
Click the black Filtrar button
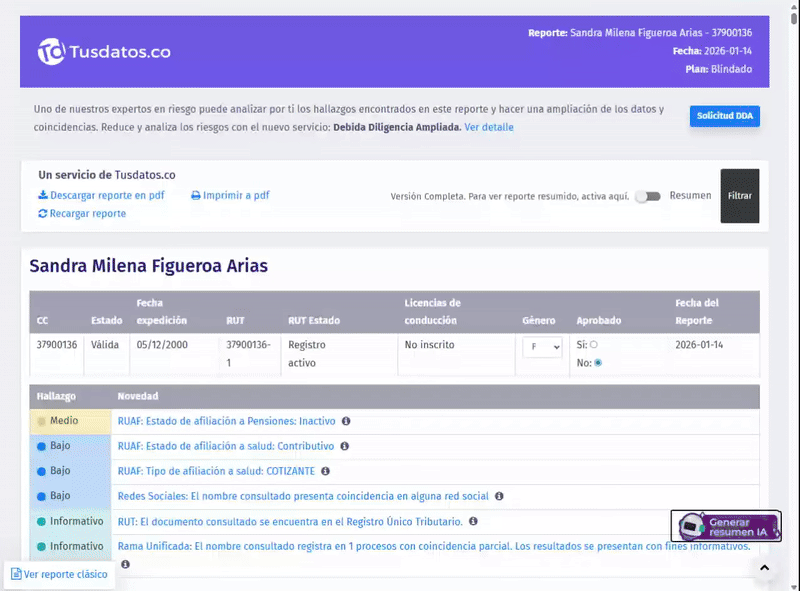tap(740, 196)
